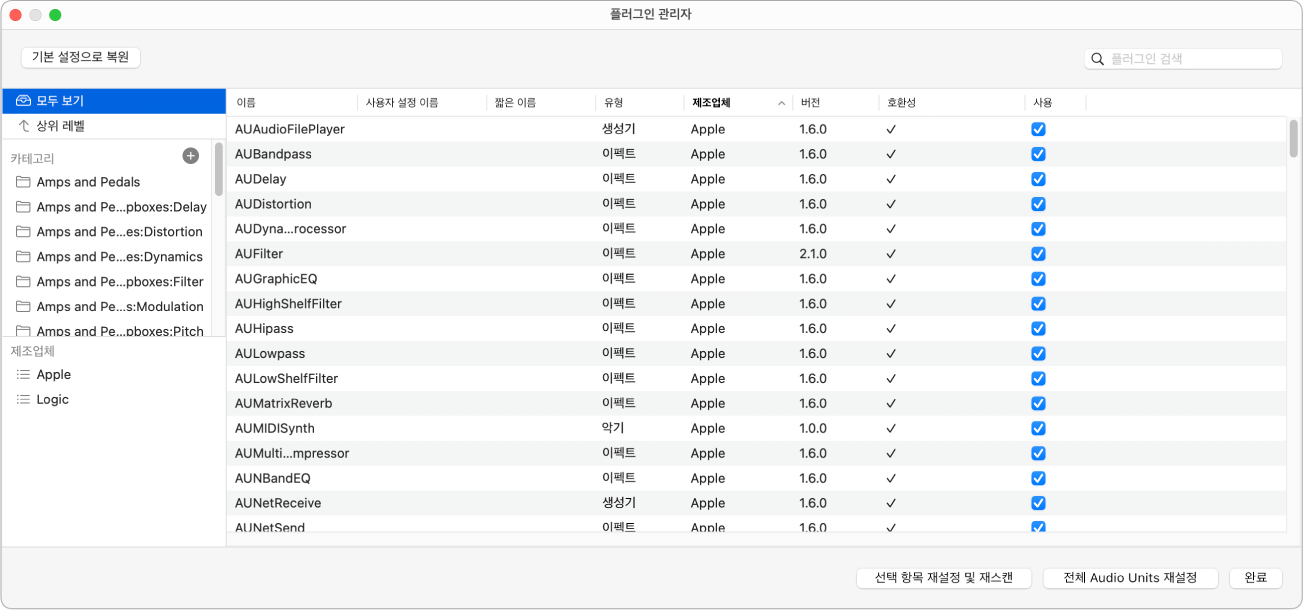Click compatibility checkmark for AUAudioFilePlayer
1303x612 pixels.
pyautogui.click(x=891, y=129)
